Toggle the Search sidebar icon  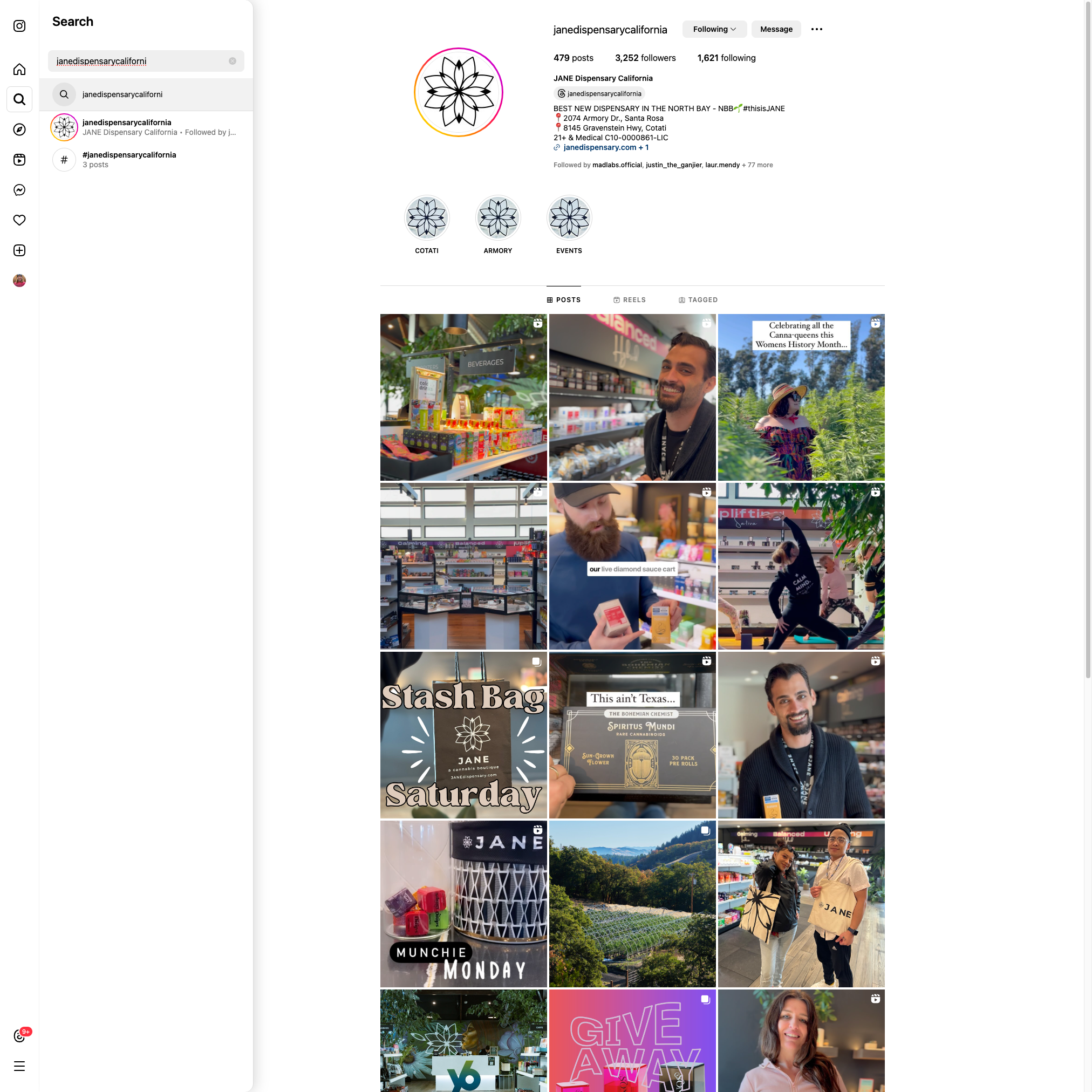(x=19, y=99)
